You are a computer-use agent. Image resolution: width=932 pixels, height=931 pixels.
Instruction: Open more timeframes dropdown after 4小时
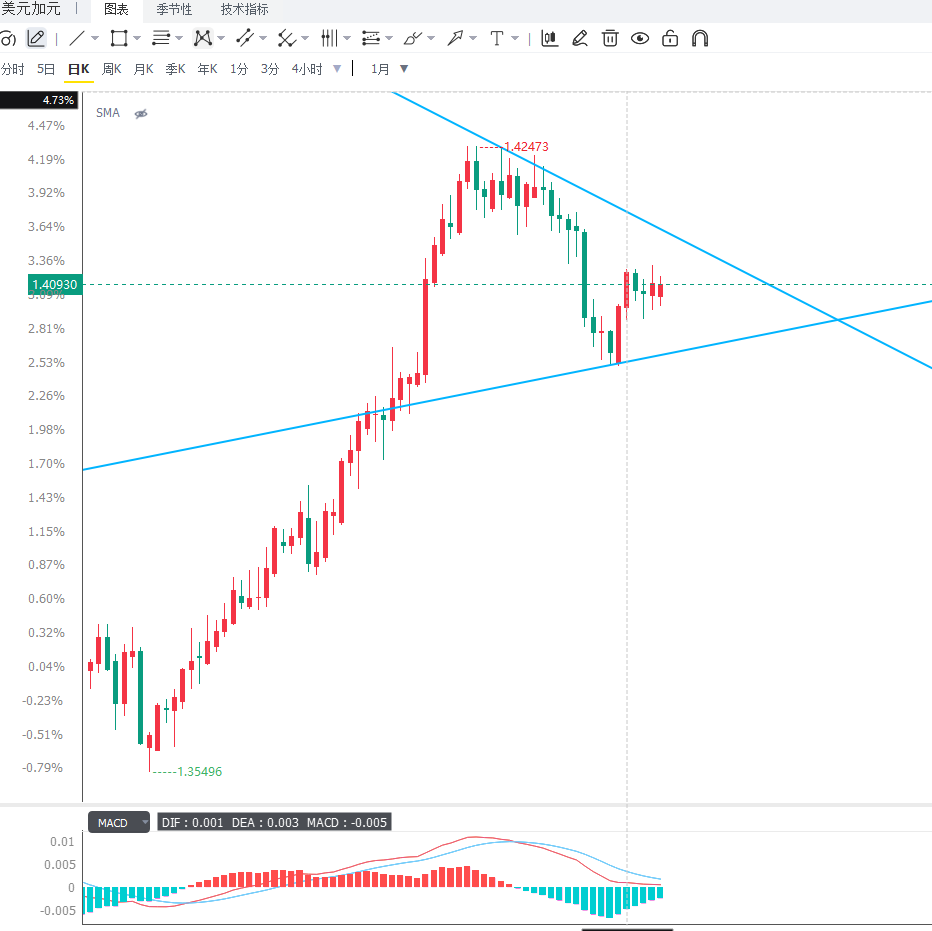[x=337, y=69]
